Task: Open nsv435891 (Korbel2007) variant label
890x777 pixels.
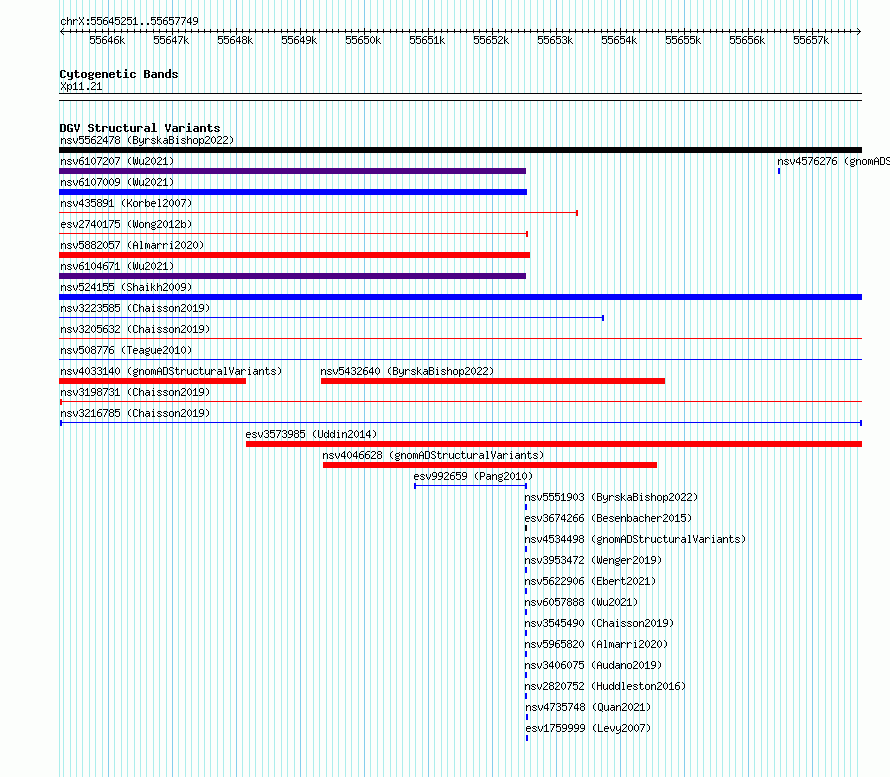Action: pos(126,203)
